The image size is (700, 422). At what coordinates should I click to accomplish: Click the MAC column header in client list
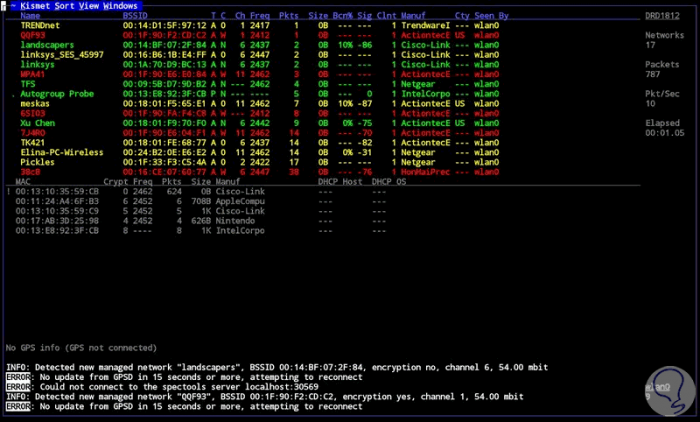click(23, 182)
